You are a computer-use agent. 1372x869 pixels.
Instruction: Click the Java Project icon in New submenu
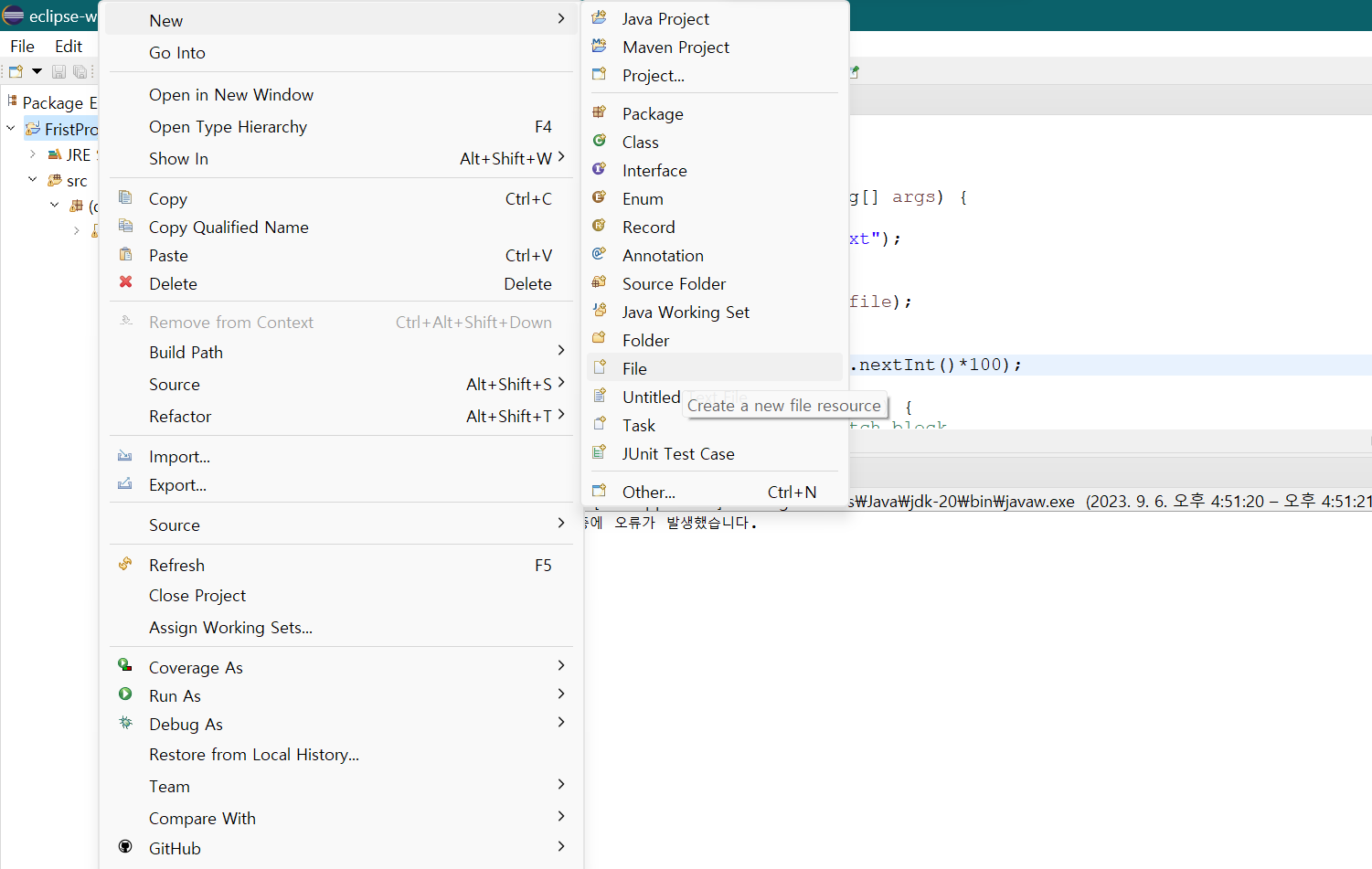(x=600, y=18)
